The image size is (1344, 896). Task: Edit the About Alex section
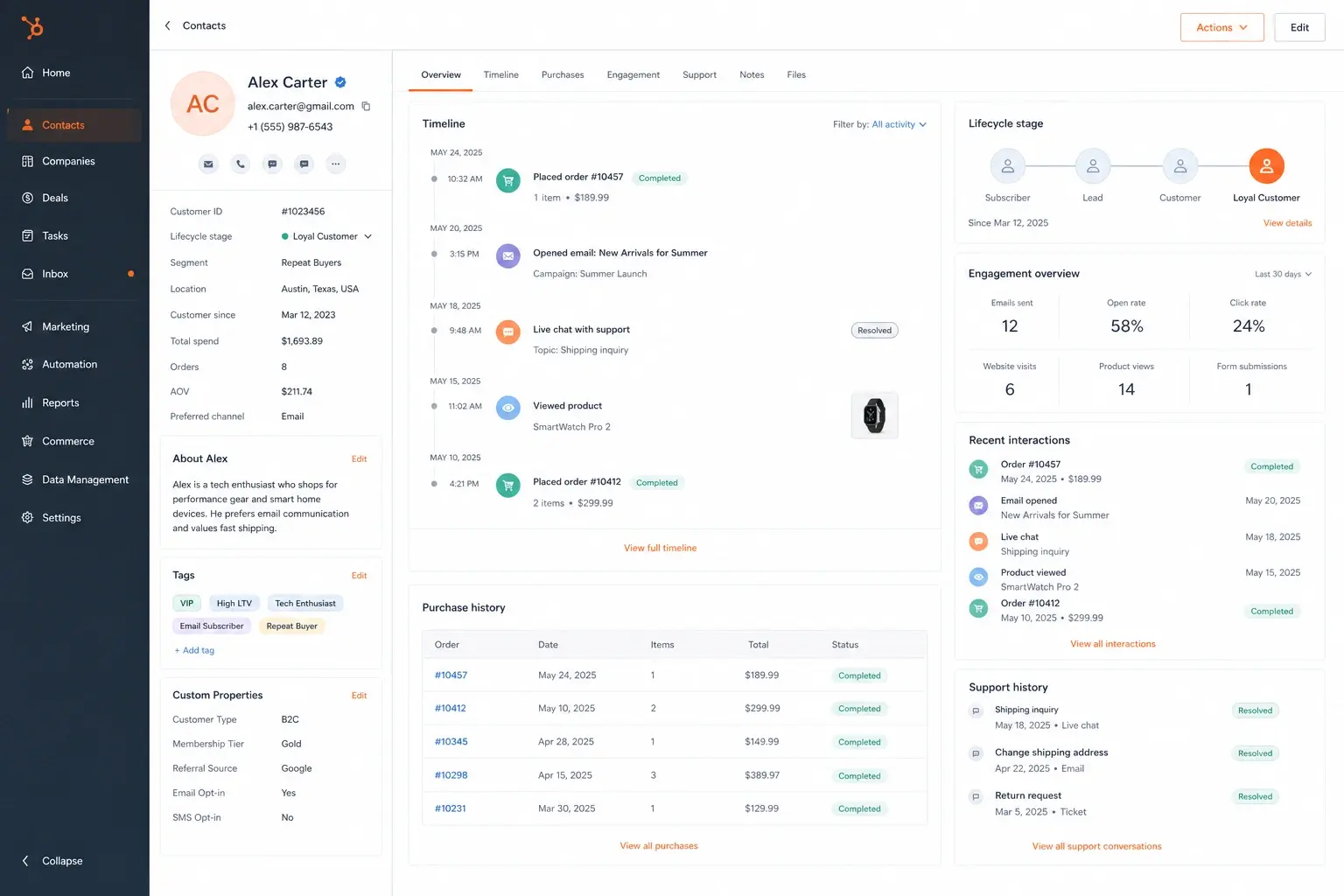[359, 458]
